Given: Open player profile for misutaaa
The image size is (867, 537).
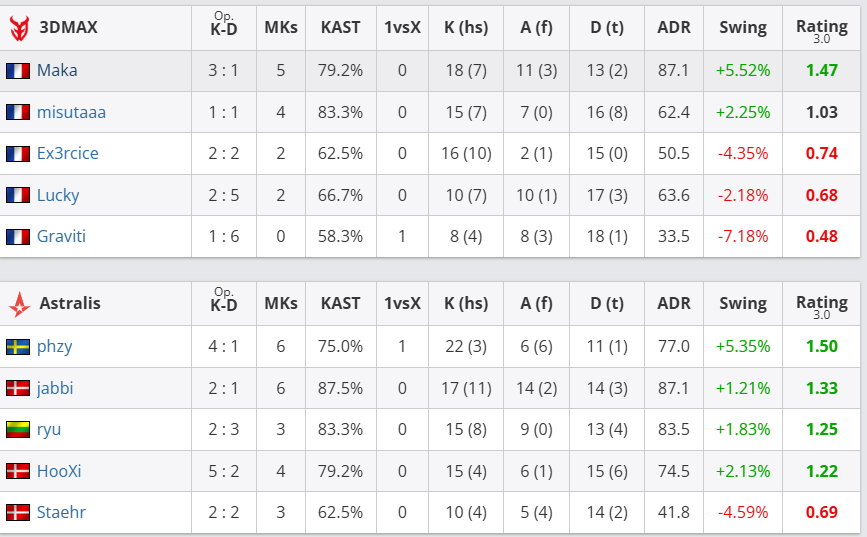Looking at the screenshot, I should (x=71, y=112).
